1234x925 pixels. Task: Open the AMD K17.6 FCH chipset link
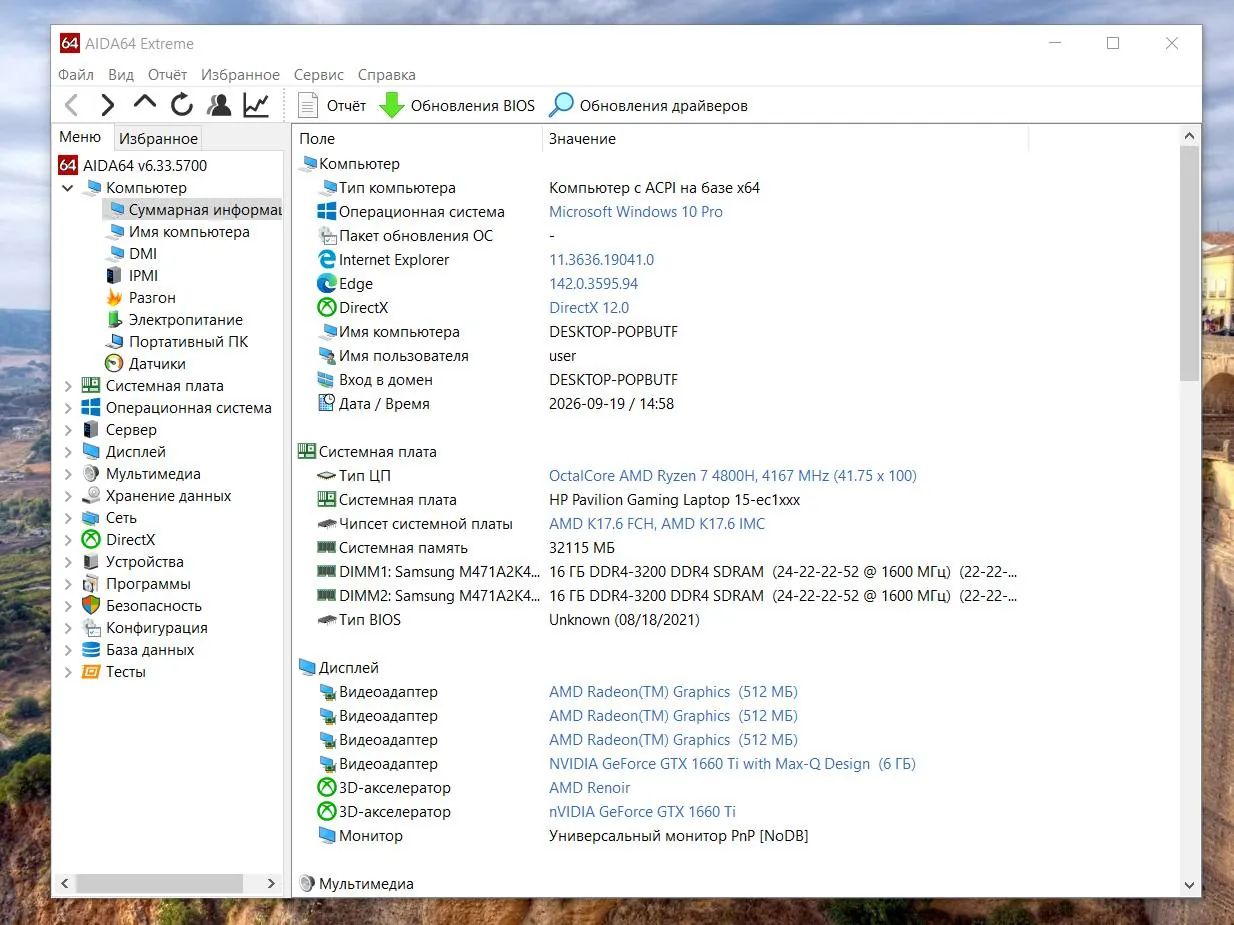click(657, 524)
